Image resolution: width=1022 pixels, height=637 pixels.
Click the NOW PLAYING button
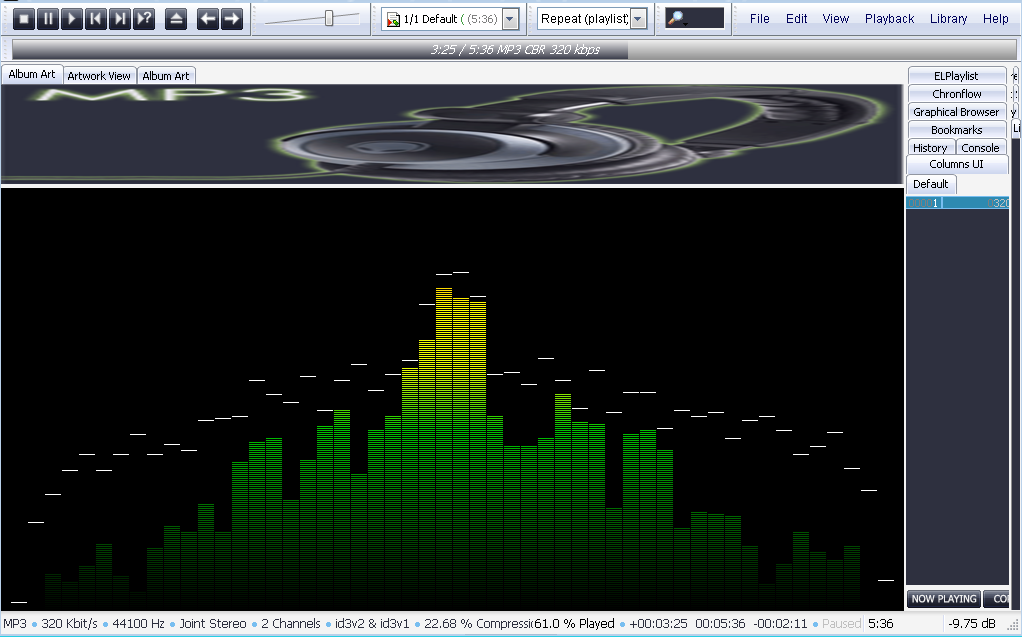coord(943,599)
